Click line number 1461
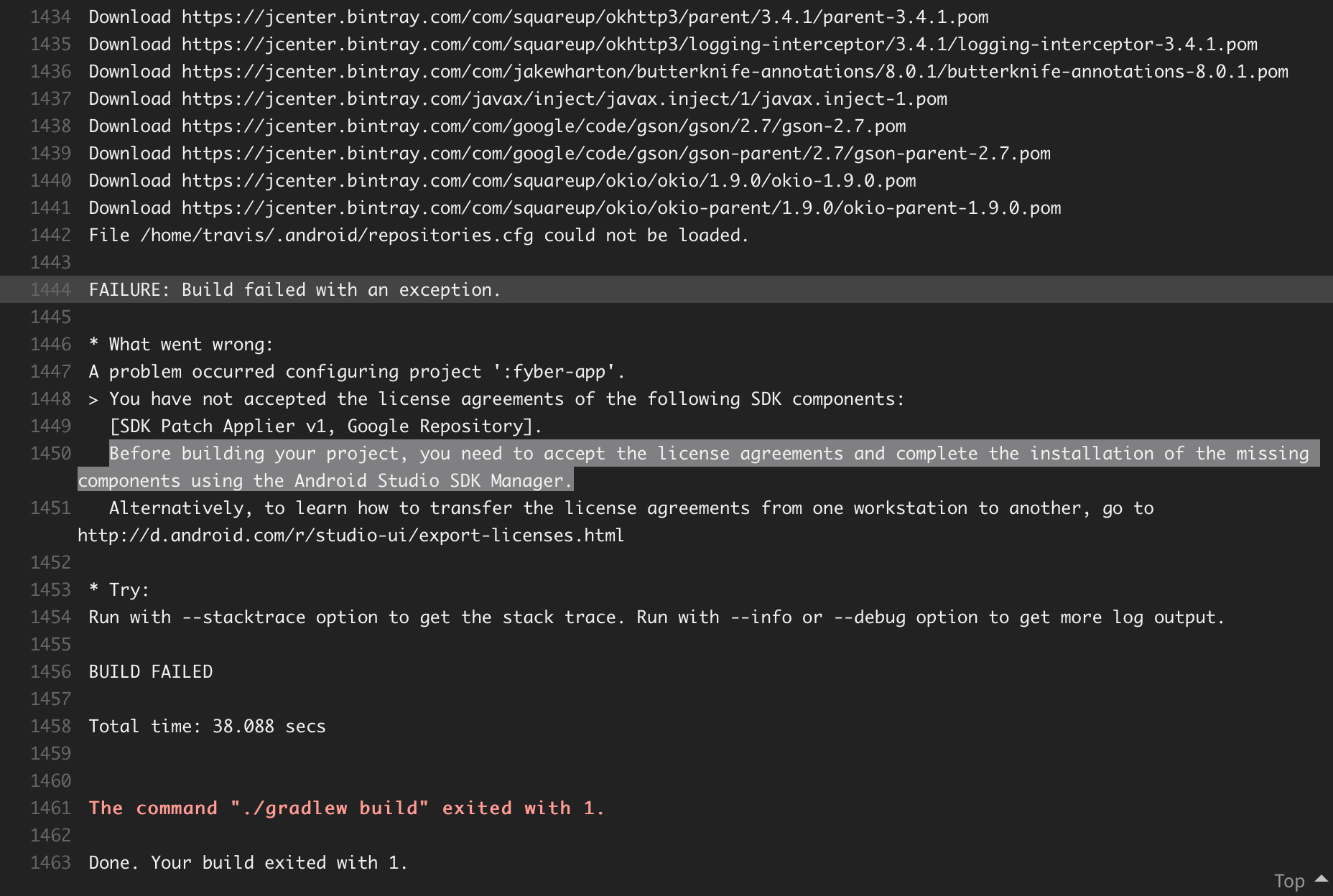 pyautogui.click(x=50, y=808)
